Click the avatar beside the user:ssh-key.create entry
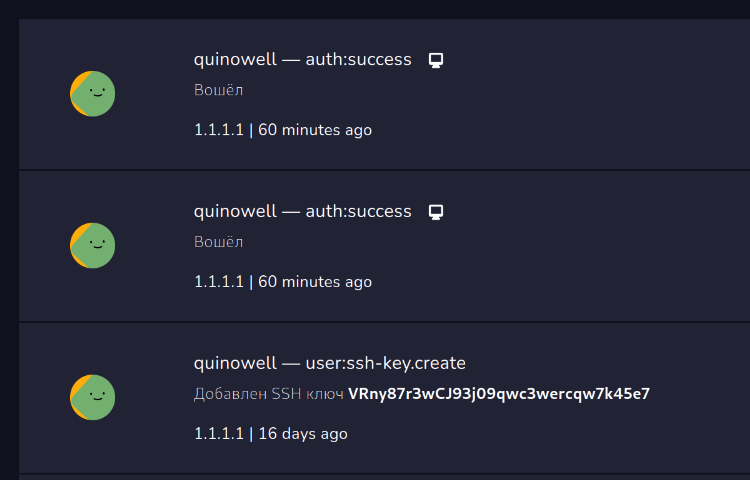The width and height of the screenshot is (750, 480). click(x=92, y=397)
